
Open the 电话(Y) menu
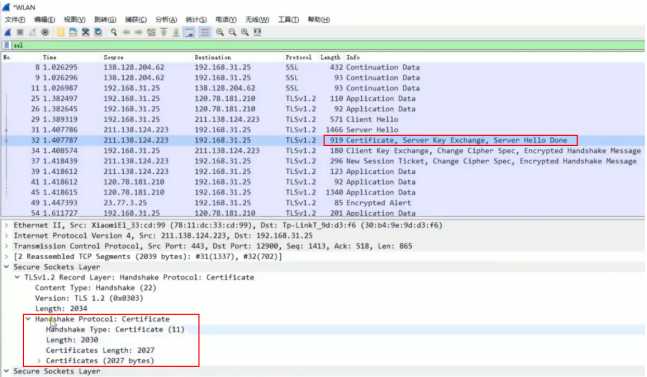[226, 19]
